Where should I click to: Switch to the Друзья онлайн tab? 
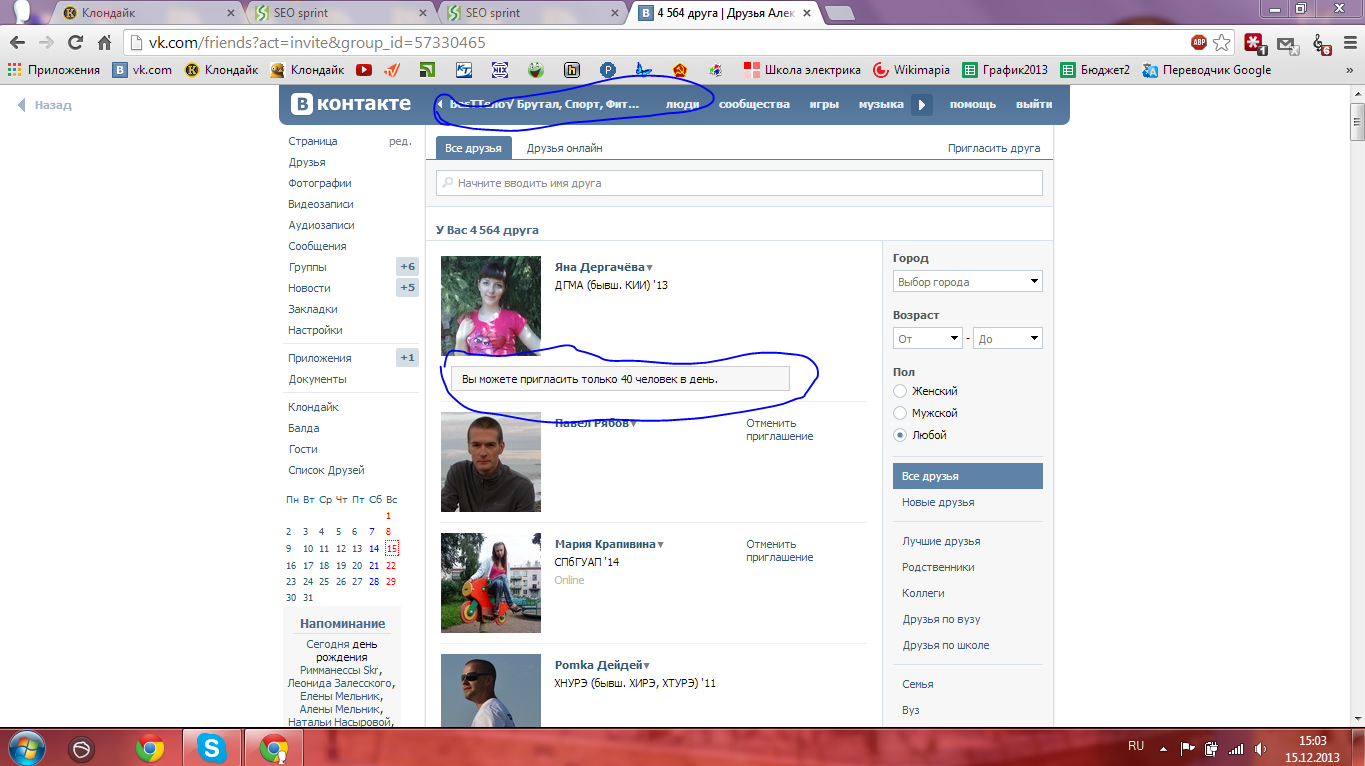tap(565, 148)
